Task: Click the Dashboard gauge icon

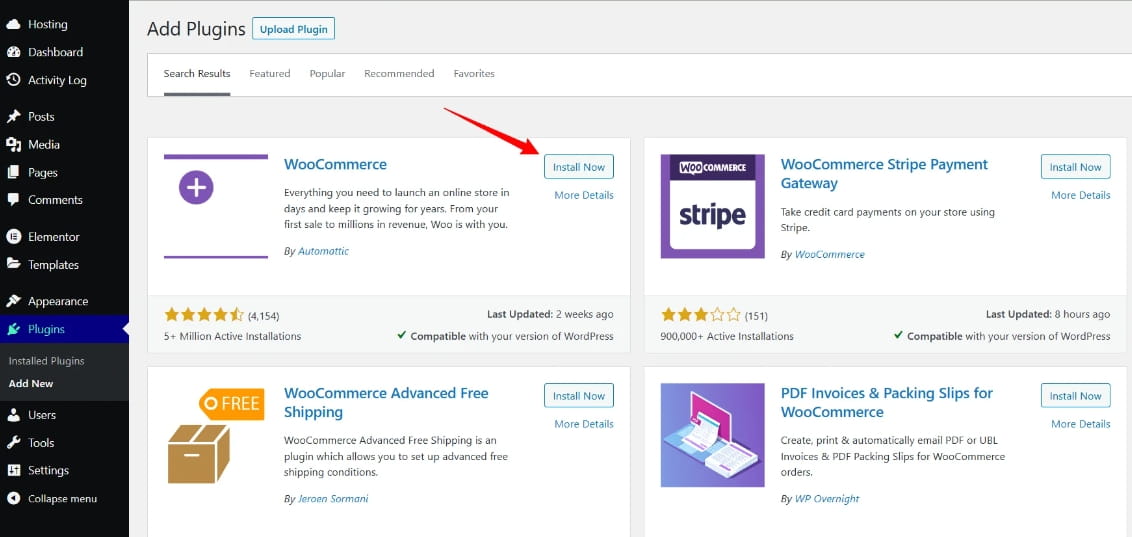Action: click(13, 52)
